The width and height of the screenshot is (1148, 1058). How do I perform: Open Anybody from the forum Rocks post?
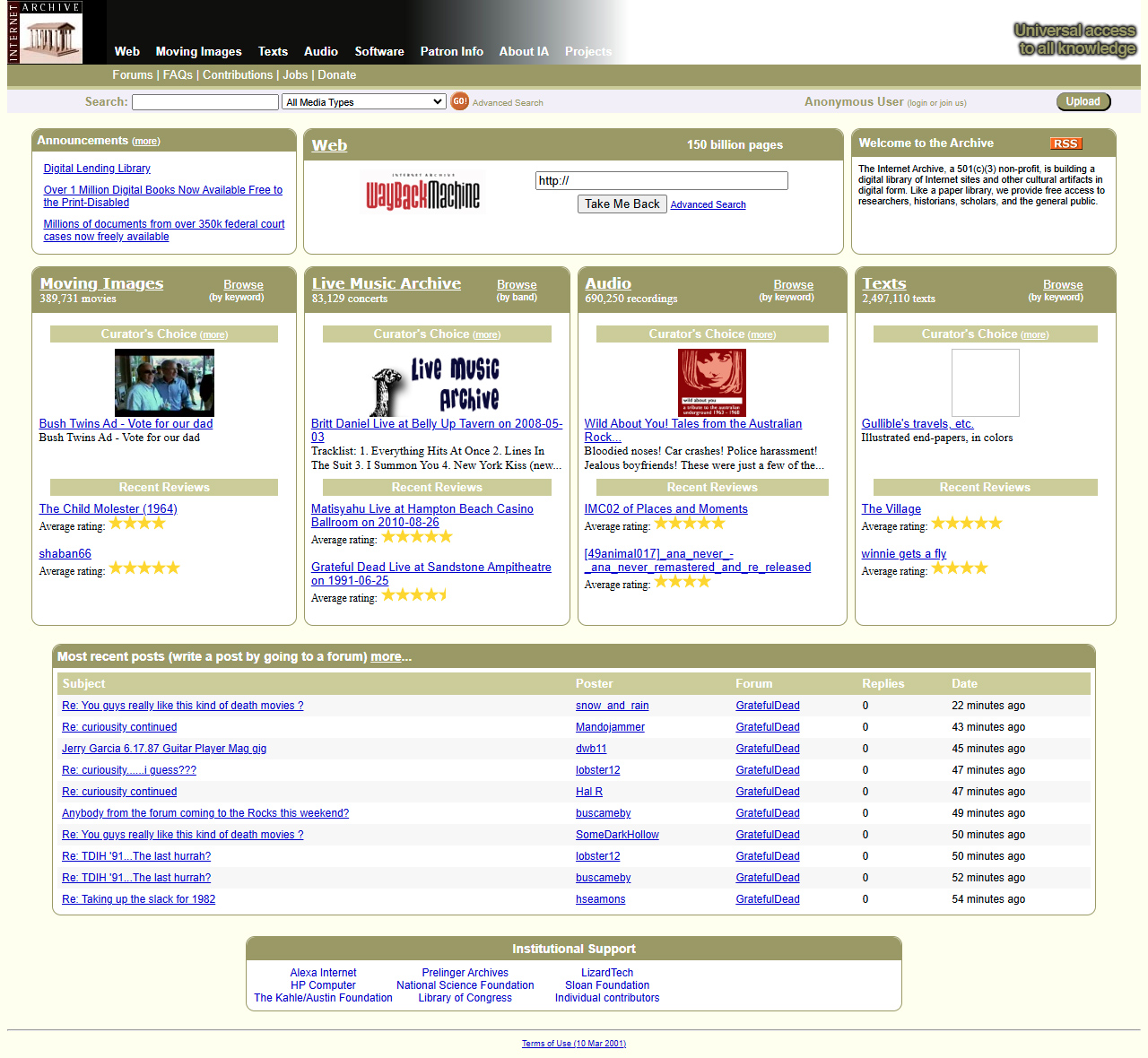[x=205, y=813]
